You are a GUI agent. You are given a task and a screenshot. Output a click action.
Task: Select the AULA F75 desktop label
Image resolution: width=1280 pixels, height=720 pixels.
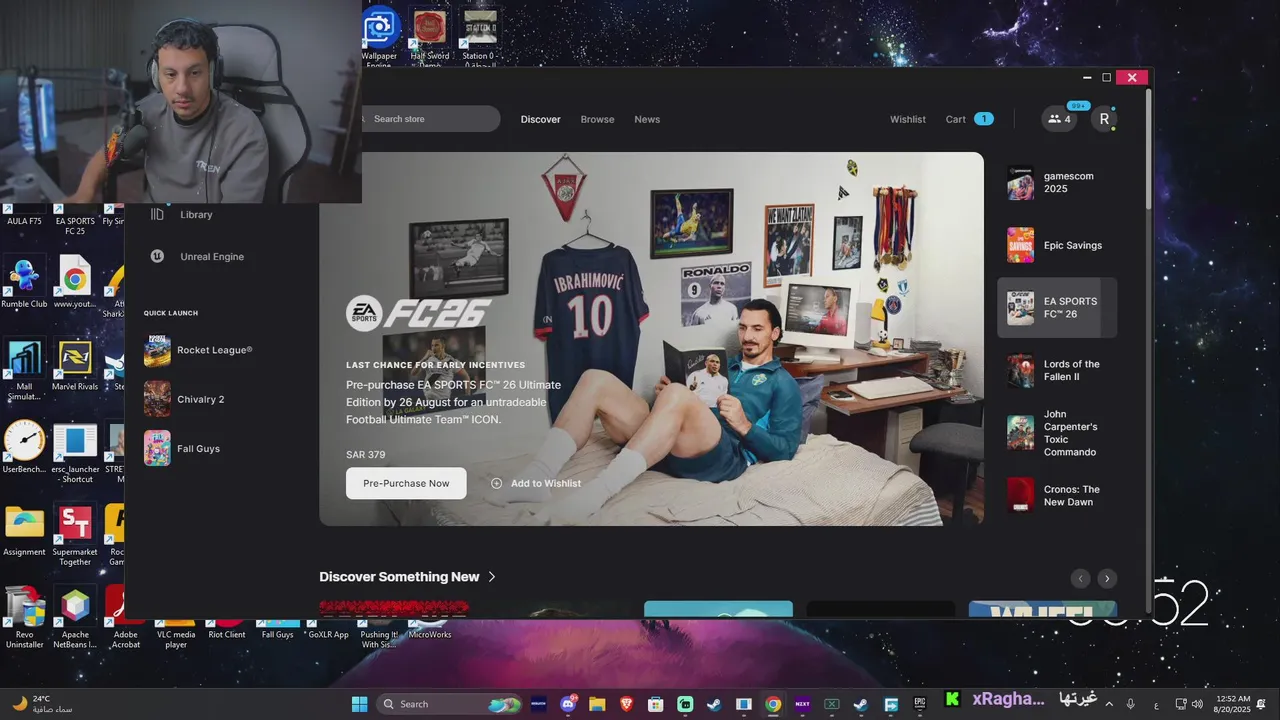click(x=24, y=221)
